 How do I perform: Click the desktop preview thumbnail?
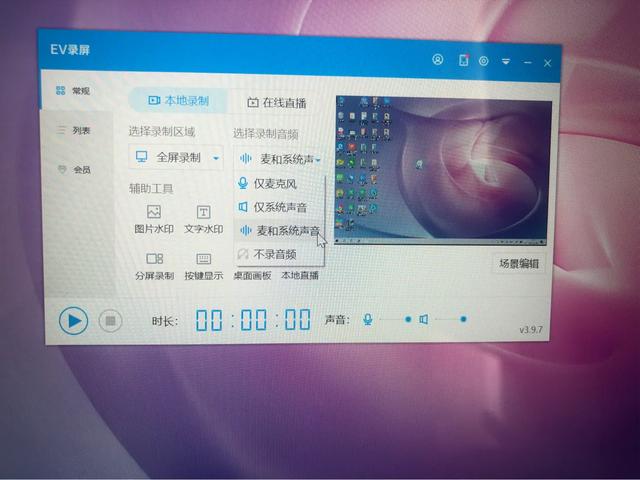pos(441,168)
